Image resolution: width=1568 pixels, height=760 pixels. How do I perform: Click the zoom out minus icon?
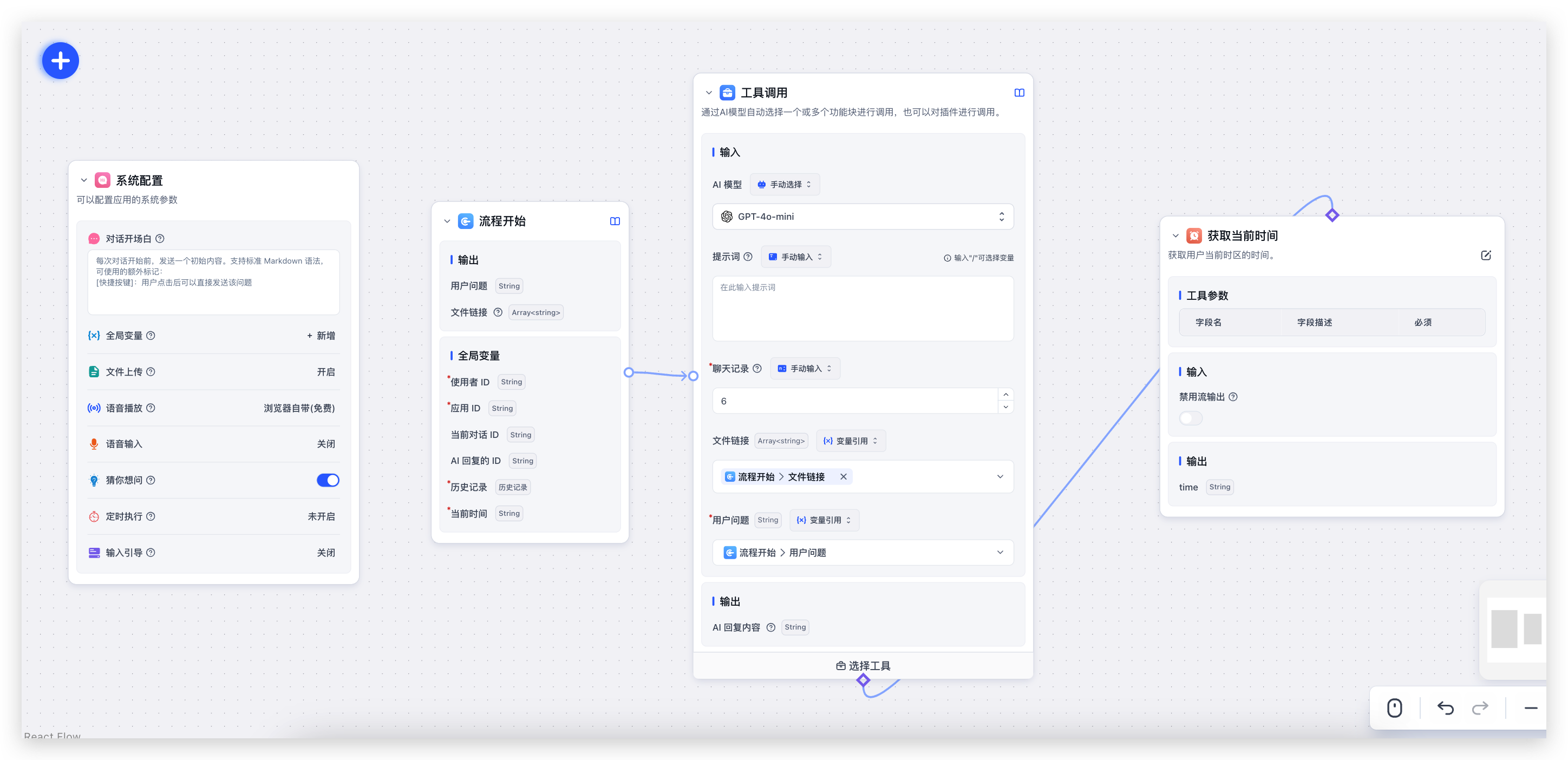click(1531, 707)
